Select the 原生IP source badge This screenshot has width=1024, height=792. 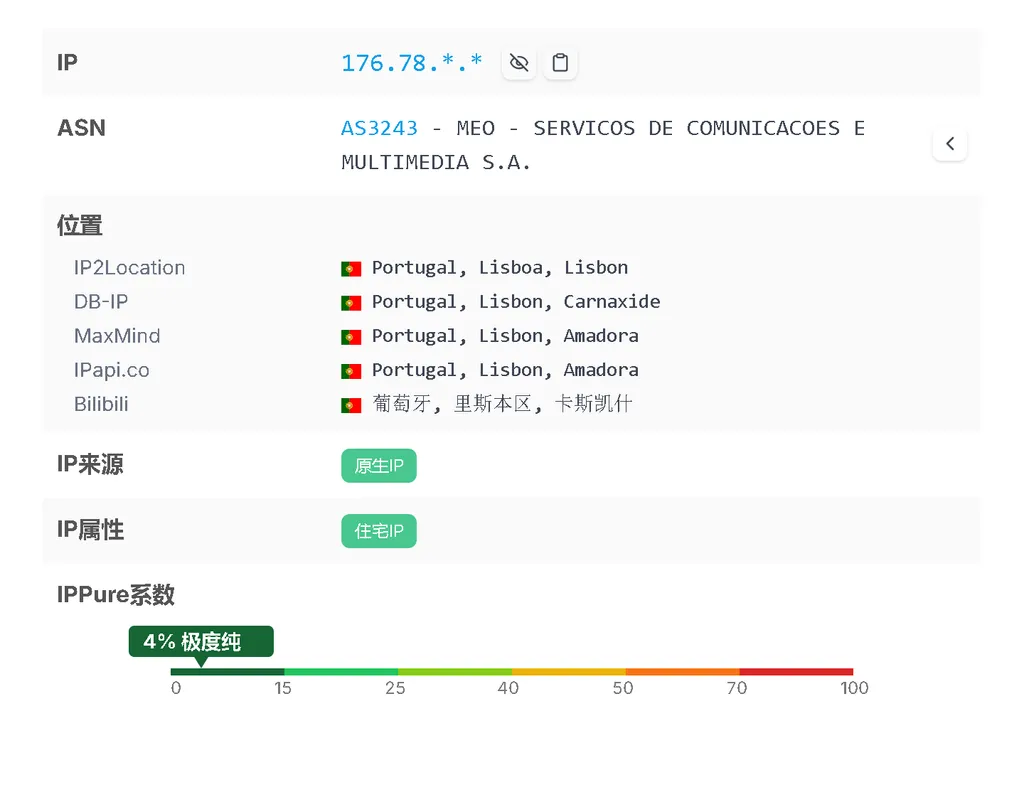378,466
